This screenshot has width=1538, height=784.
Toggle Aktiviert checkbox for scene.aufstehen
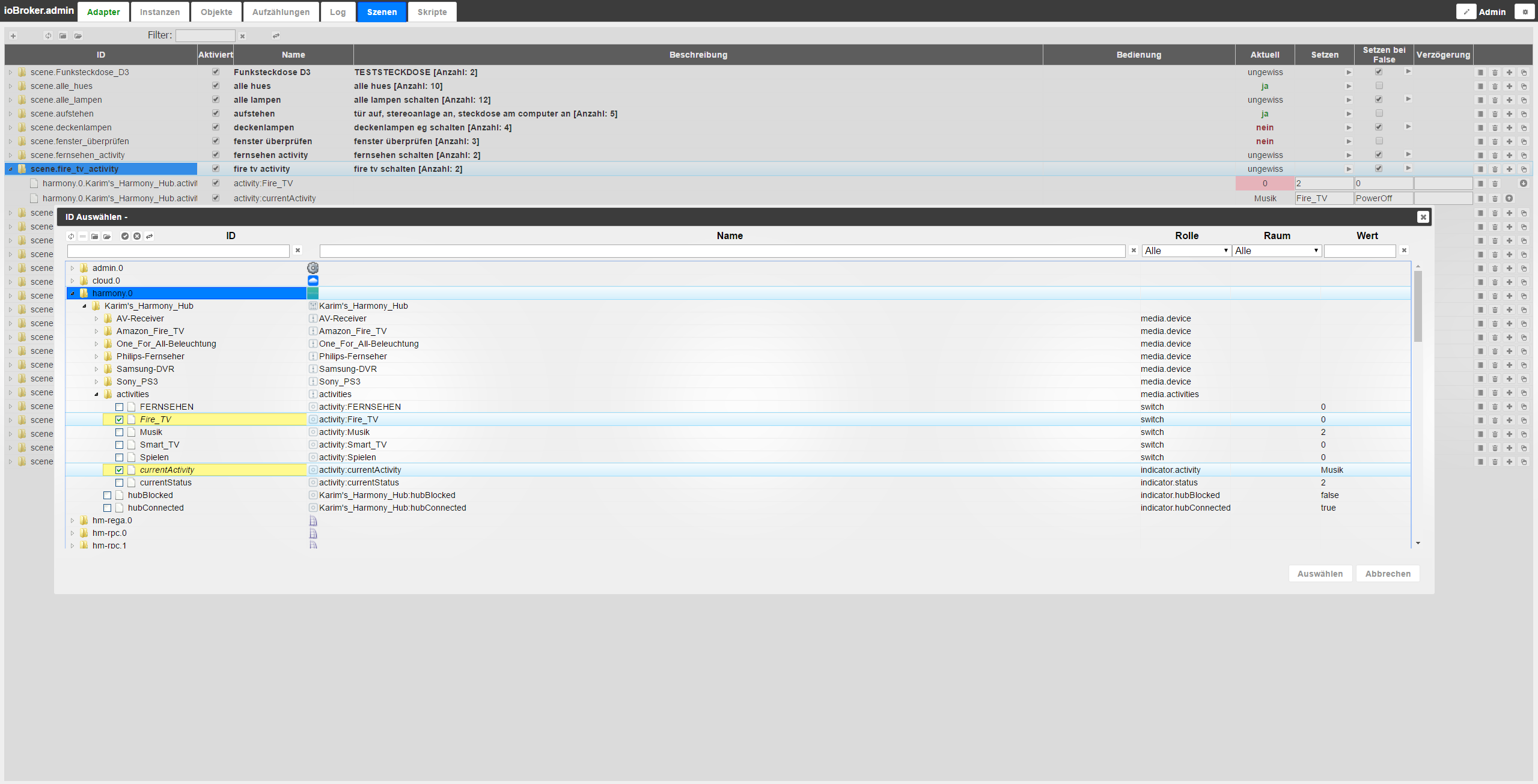click(215, 114)
